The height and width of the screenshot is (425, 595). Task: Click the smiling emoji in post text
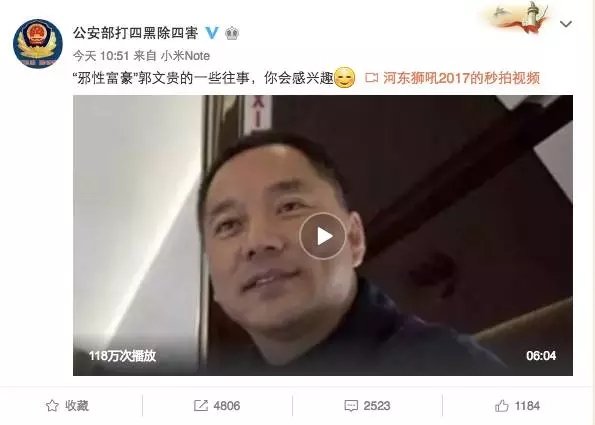pos(345,78)
